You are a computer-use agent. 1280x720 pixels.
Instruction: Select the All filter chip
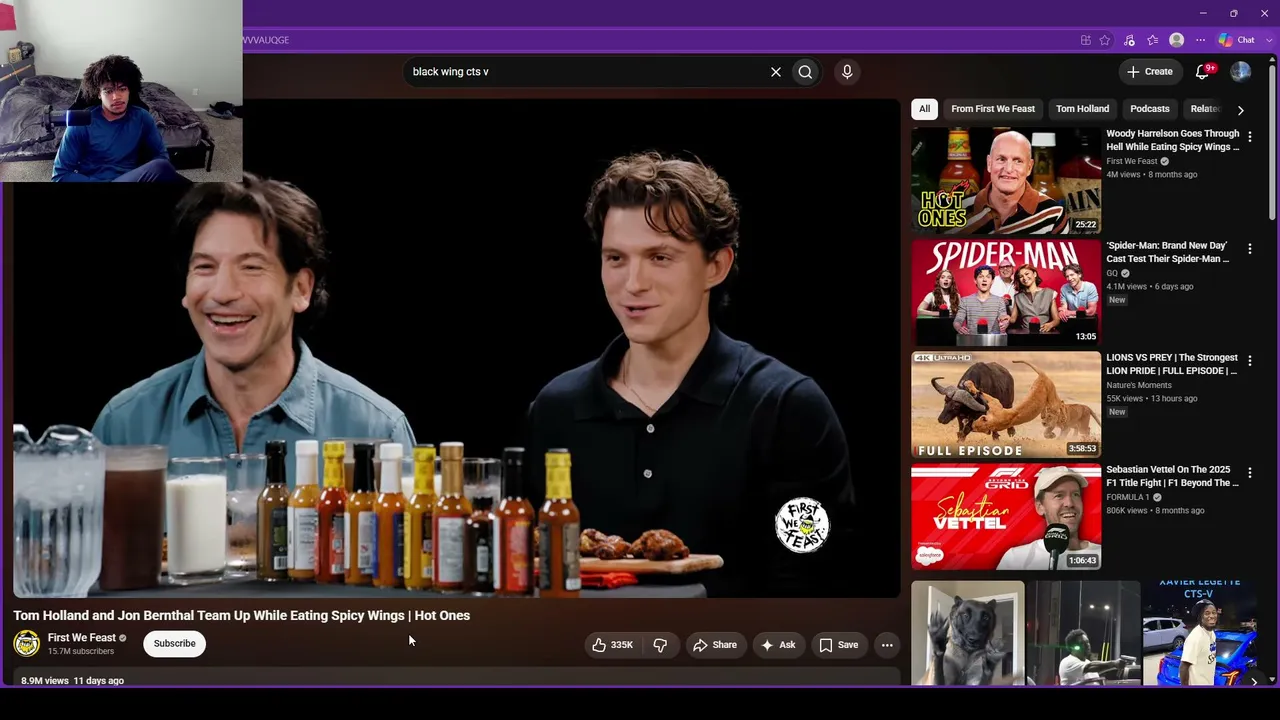925,109
